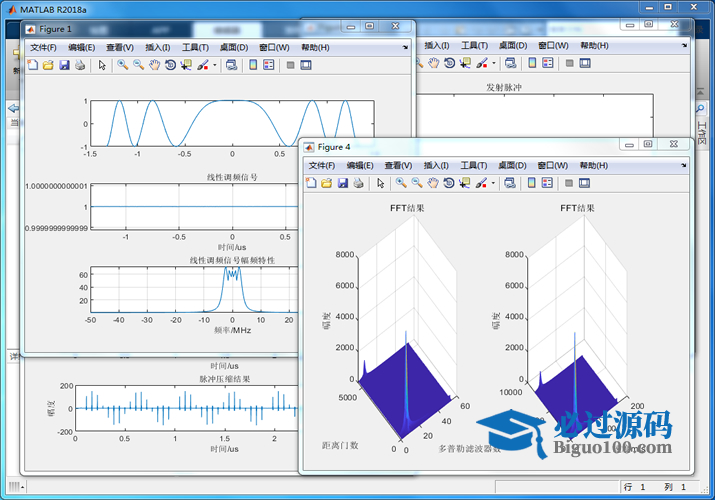This screenshot has width=715, height=500.
Task: Click New Figure icon in Figure 1 toolbar
Action: point(32,65)
